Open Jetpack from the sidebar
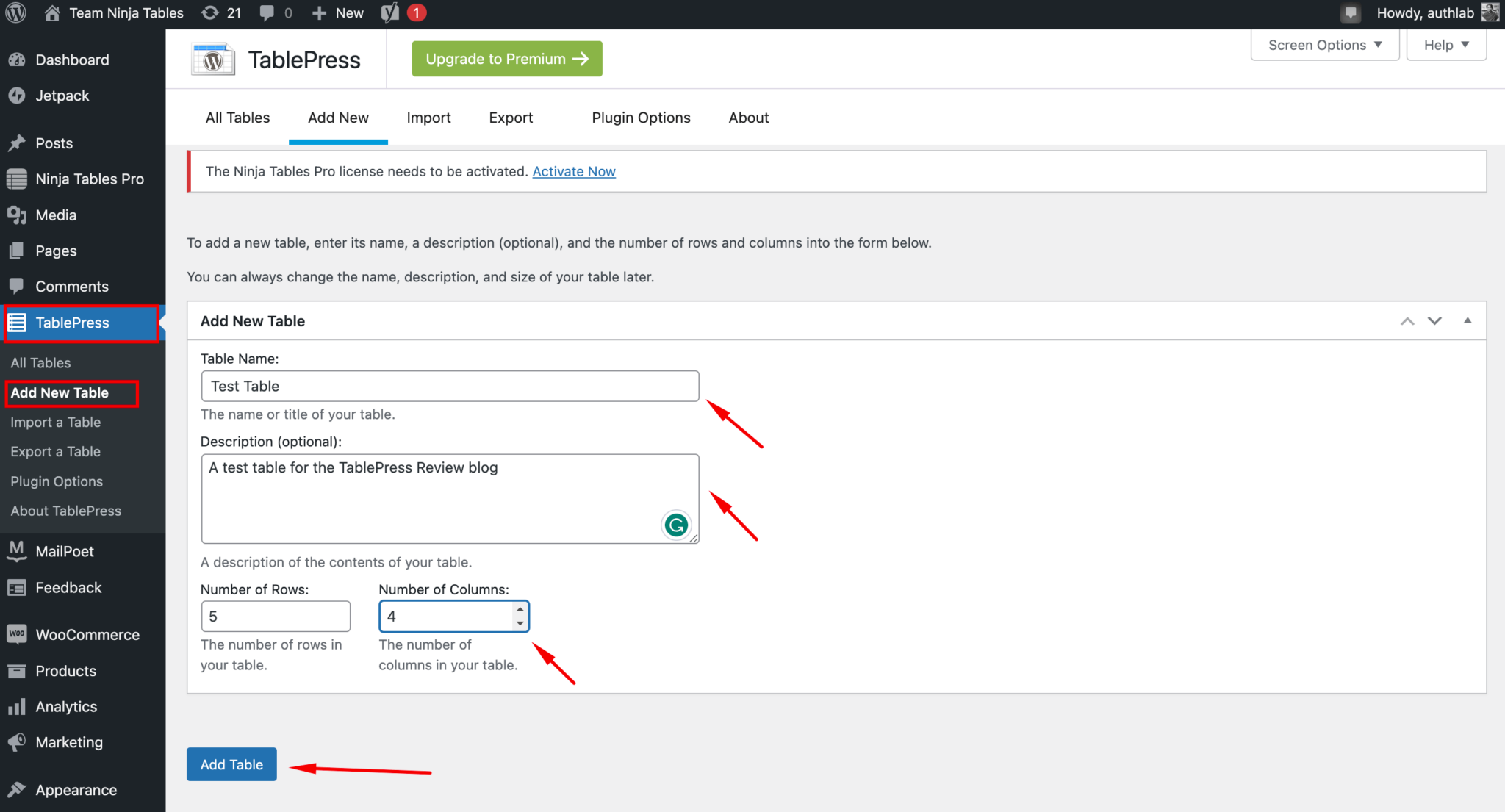Viewport: 1505px width, 812px height. click(x=62, y=96)
